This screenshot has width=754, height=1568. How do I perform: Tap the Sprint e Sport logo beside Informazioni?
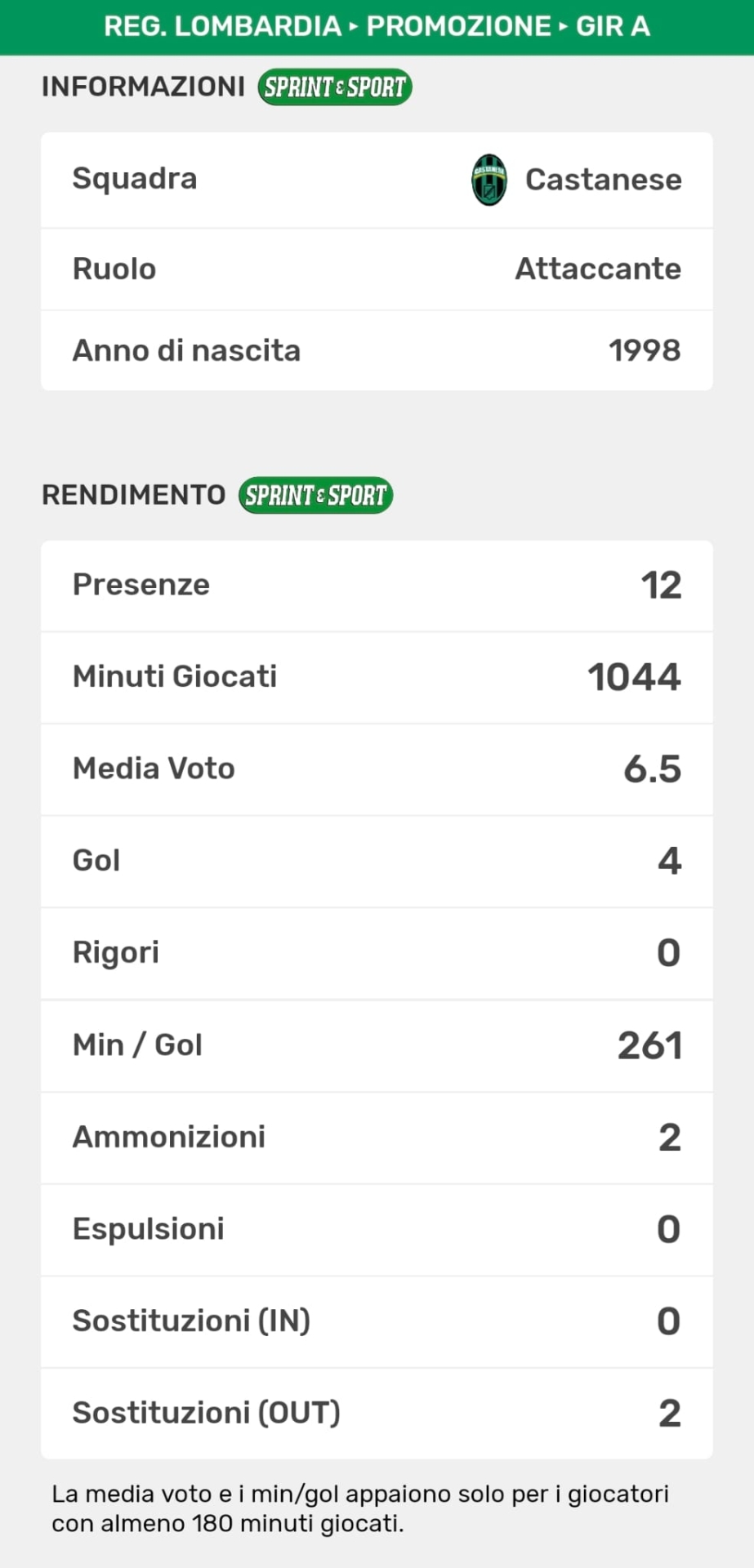point(334,87)
